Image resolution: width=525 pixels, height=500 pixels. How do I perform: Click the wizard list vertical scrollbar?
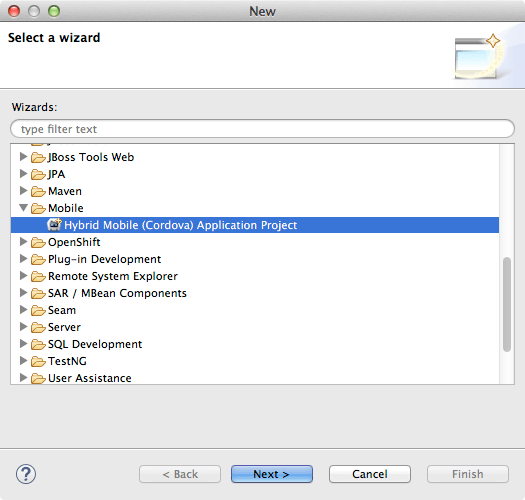507,304
